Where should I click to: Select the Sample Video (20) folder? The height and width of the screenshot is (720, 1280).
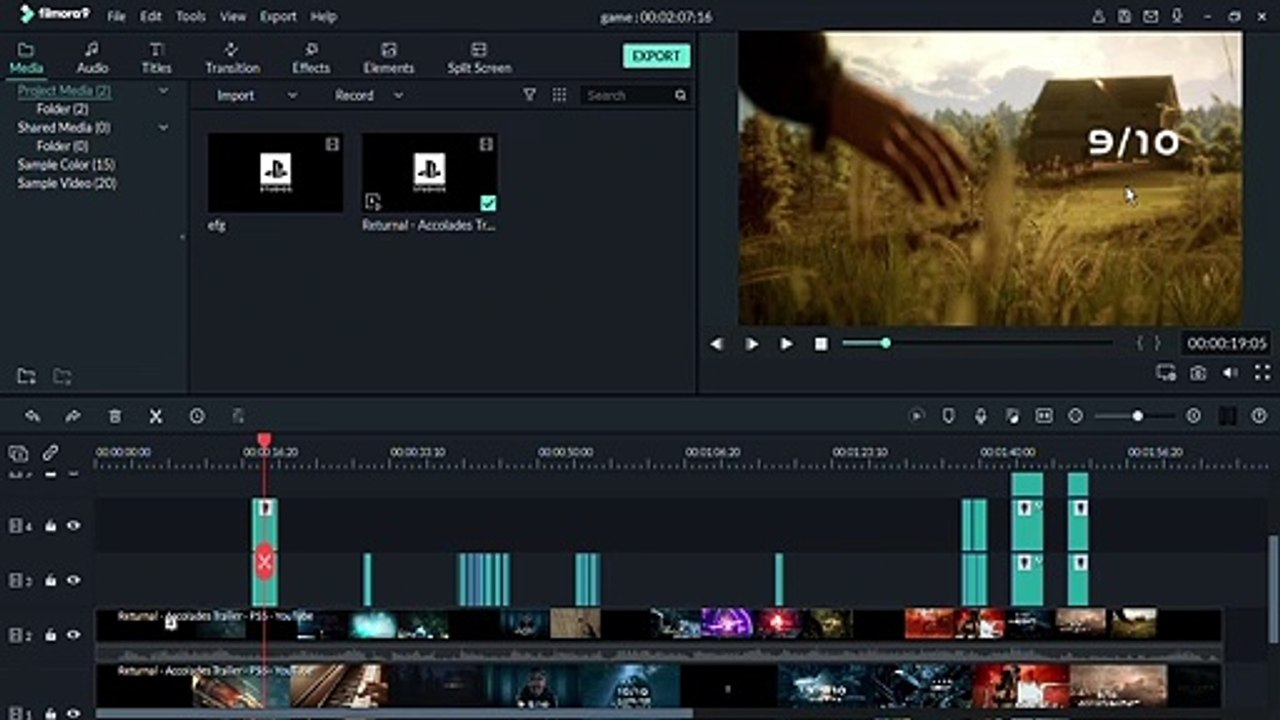[67, 184]
